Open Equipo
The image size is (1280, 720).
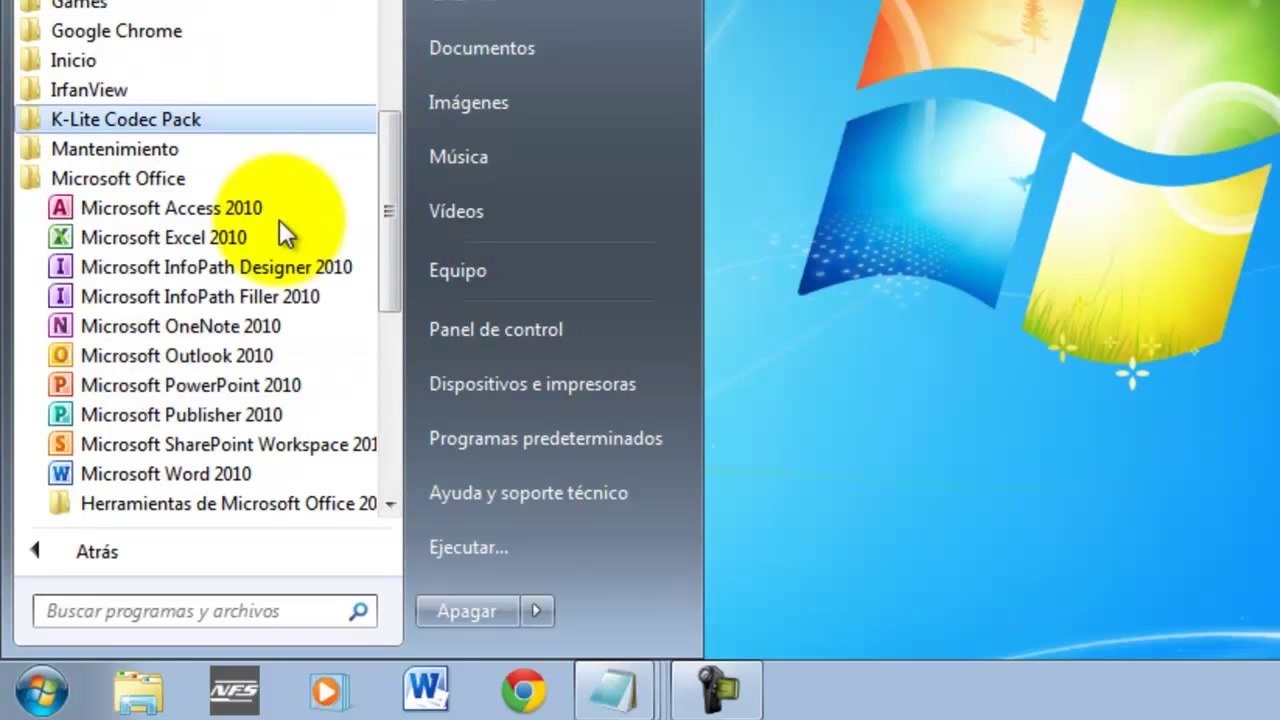(x=458, y=270)
